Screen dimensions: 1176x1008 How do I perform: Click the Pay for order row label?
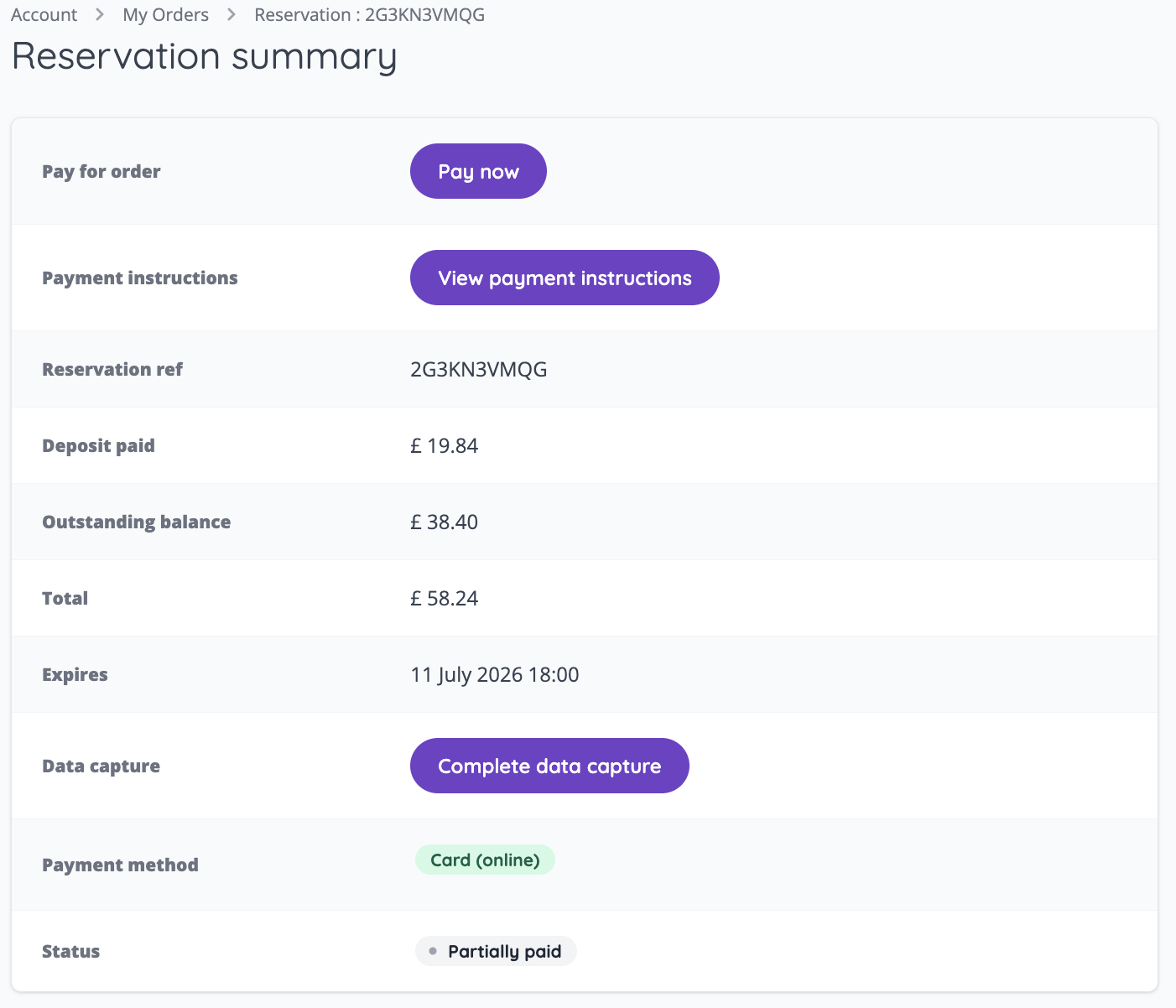[101, 171]
